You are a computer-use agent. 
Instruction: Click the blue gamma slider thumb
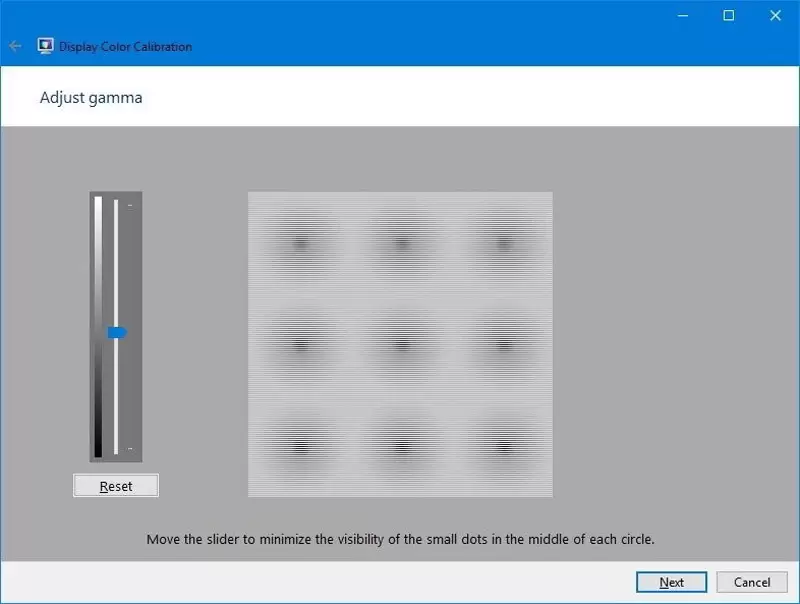click(117, 332)
